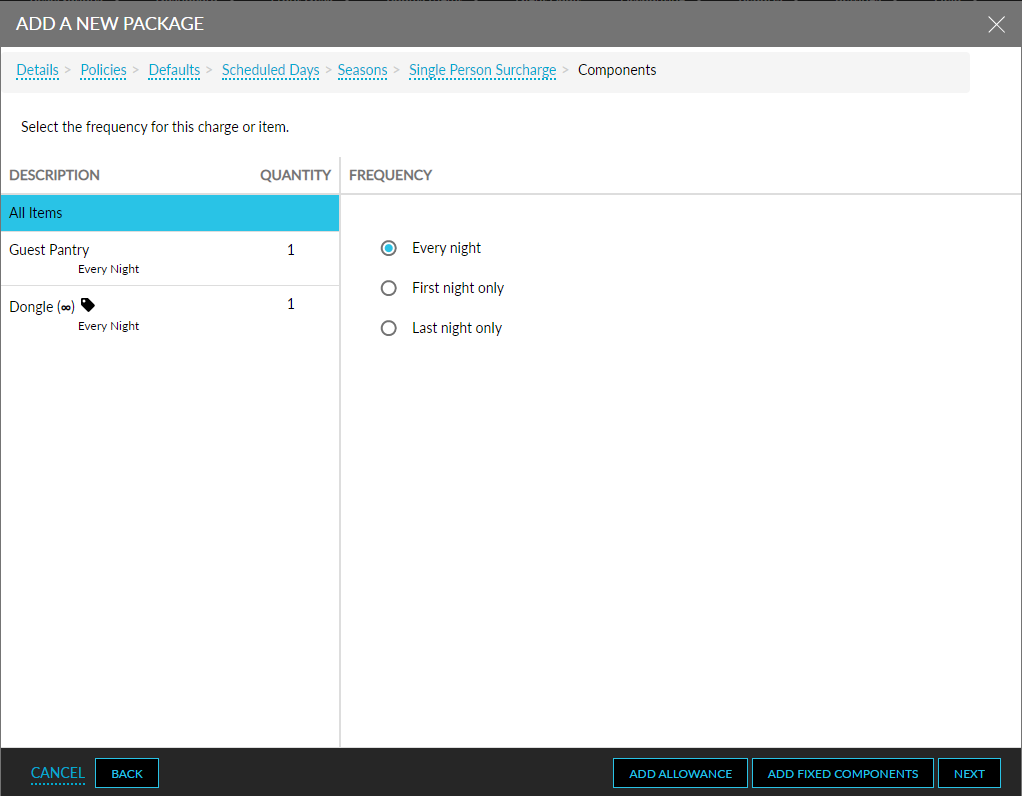Click the tag icon next to Dongle
This screenshot has height=796, width=1022.
click(88, 306)
